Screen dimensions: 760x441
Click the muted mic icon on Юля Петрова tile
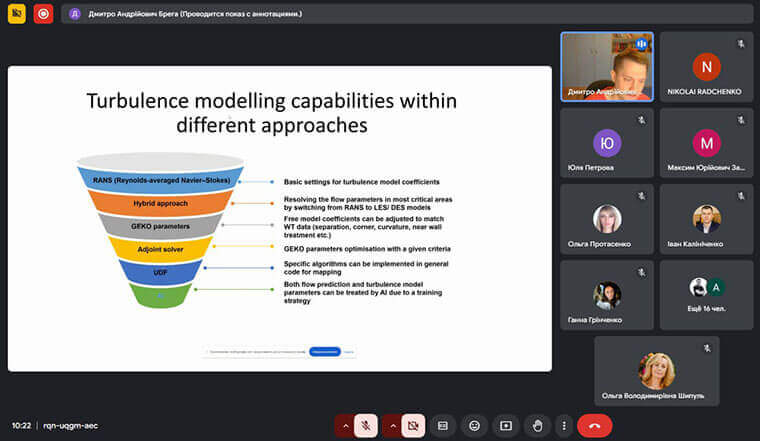tap(641, 120)
